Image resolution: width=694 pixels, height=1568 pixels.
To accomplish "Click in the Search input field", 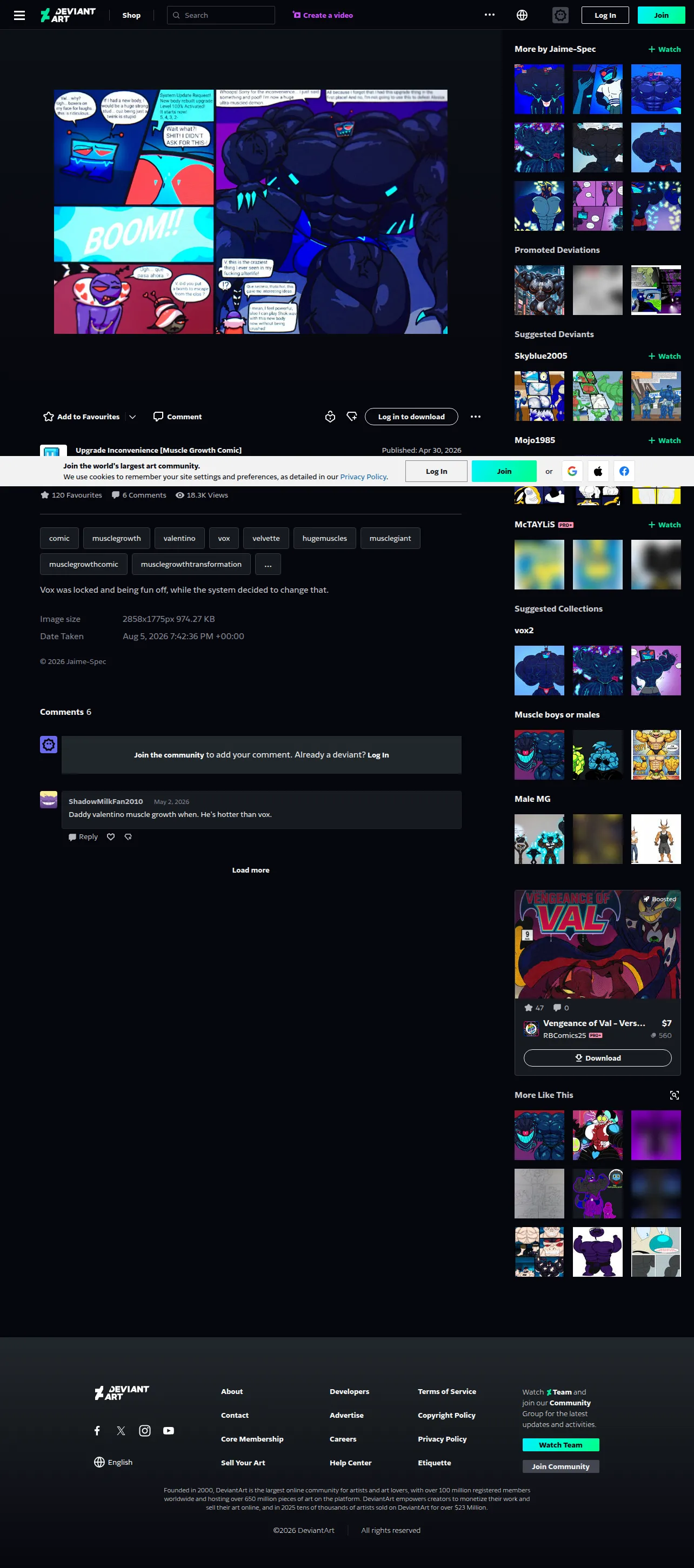I will pos(221,15).
